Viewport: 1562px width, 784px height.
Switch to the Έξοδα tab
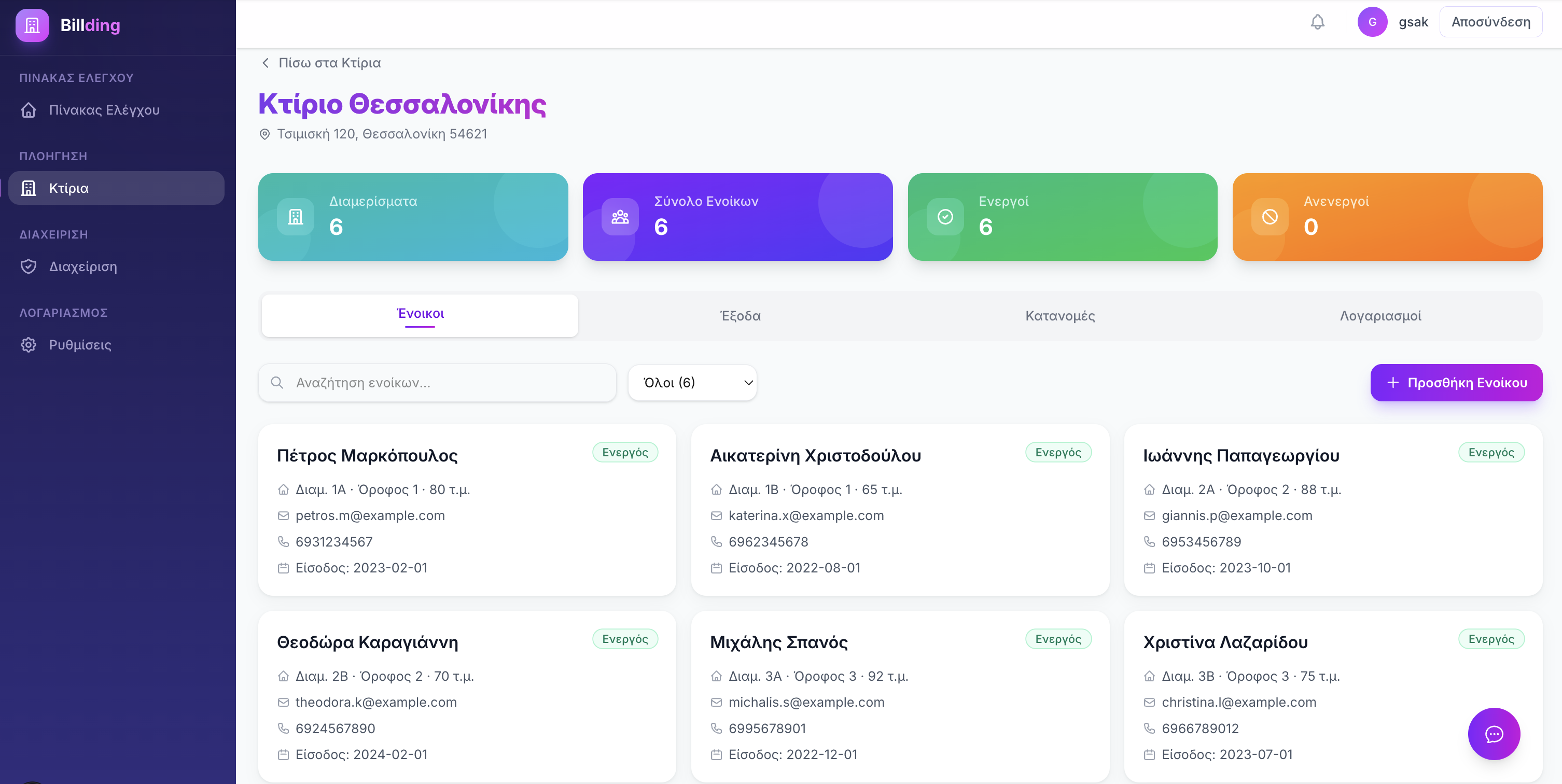[741, 316]
